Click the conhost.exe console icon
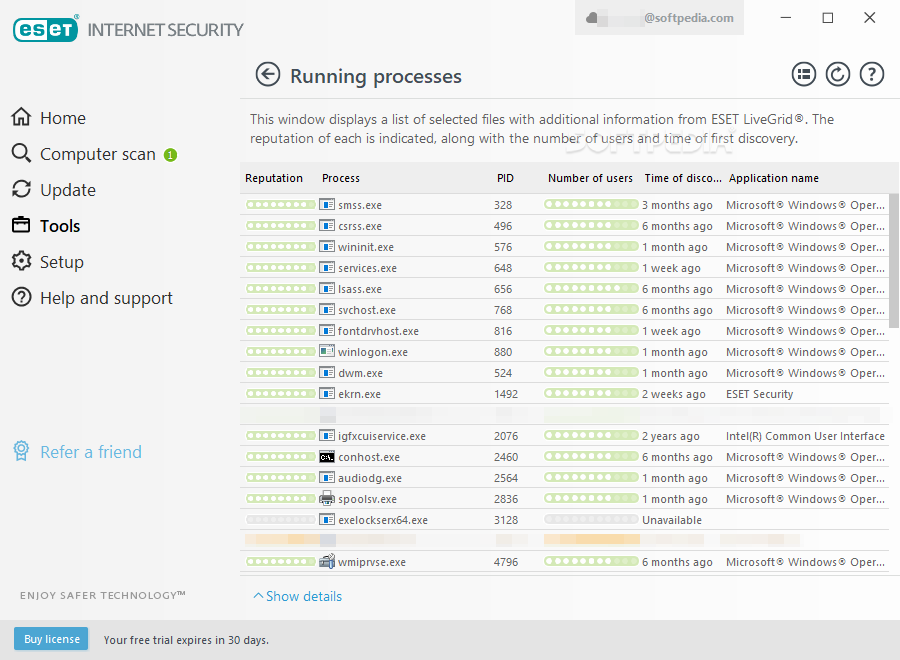 point(327,457)
